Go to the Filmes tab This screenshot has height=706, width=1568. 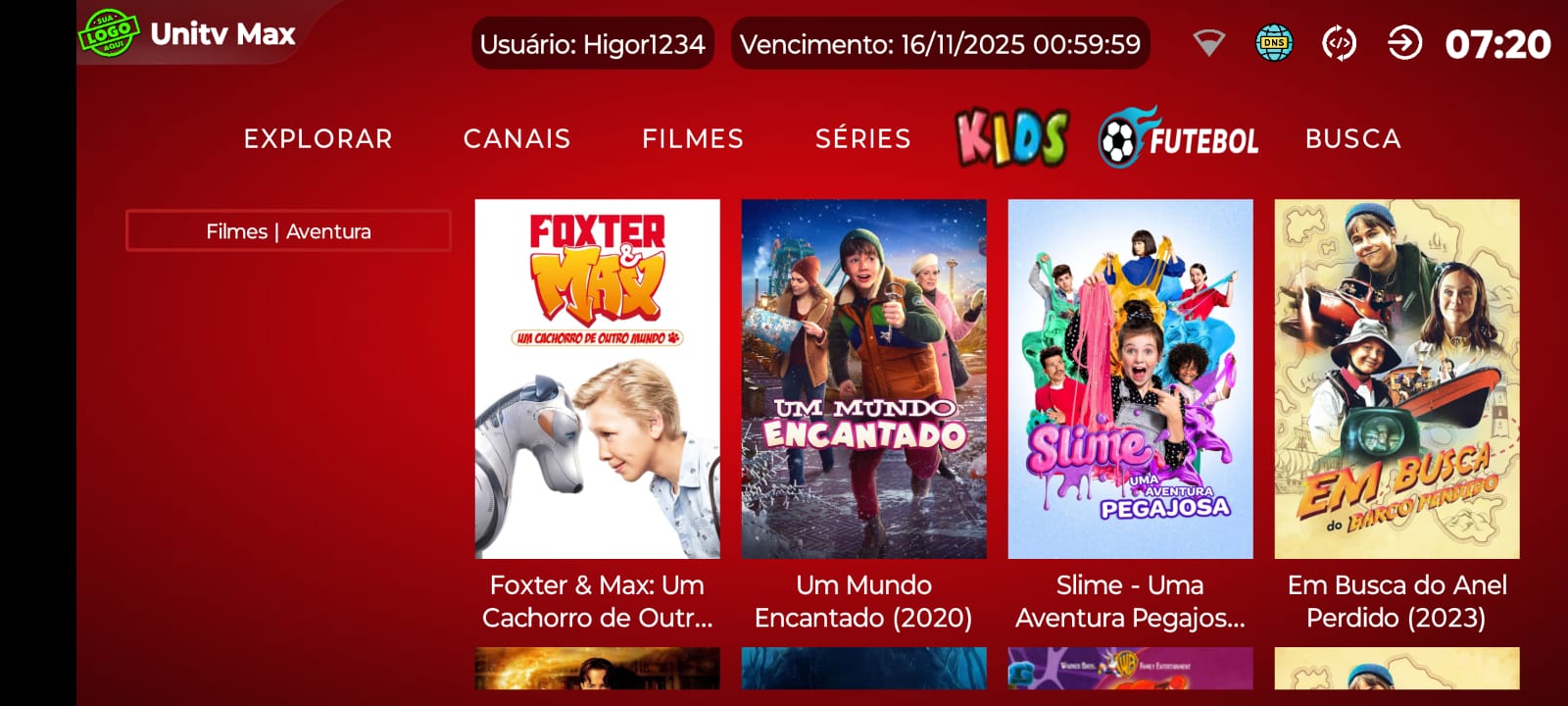tap(693, 138)
